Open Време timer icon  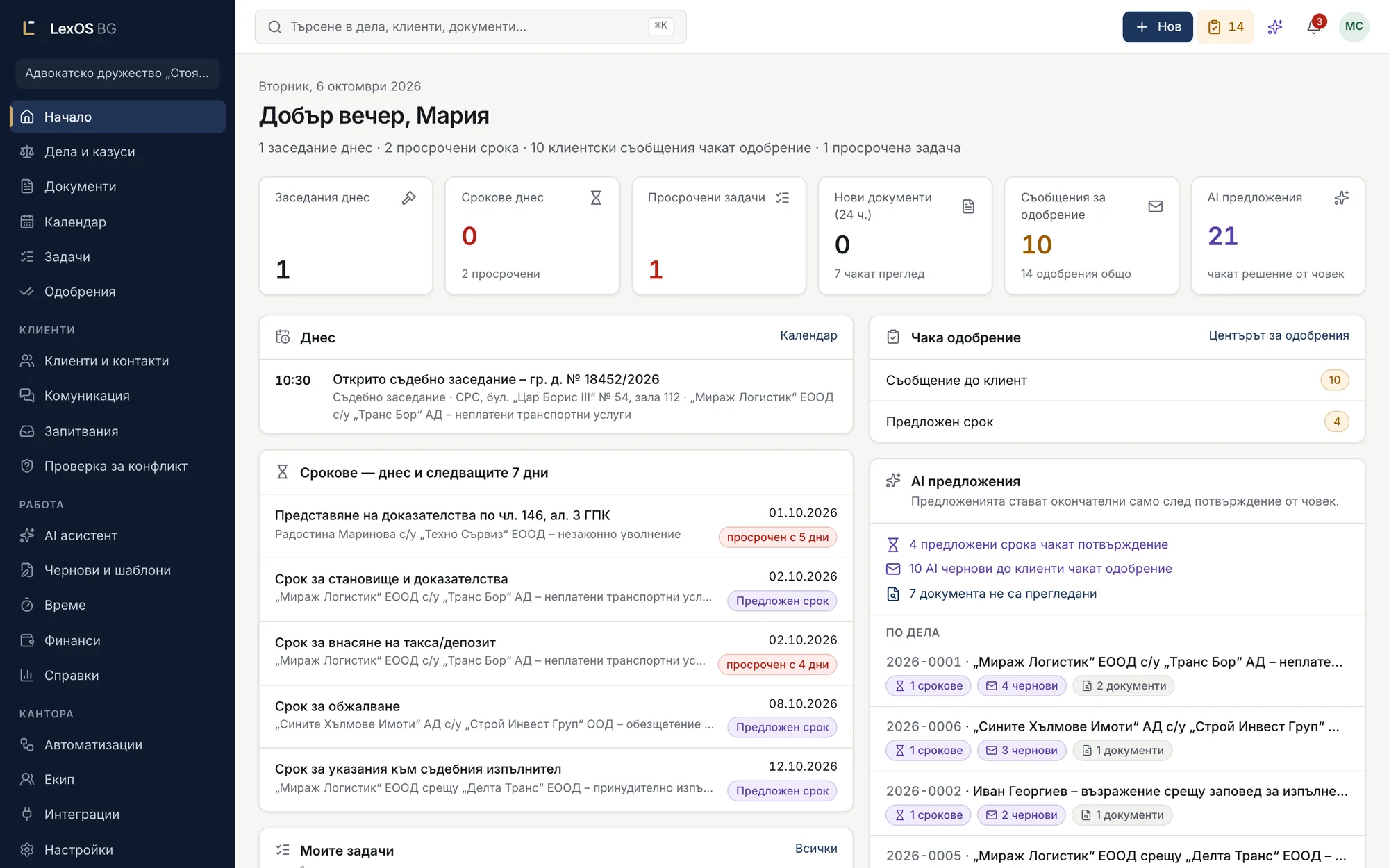pos(27,605)
